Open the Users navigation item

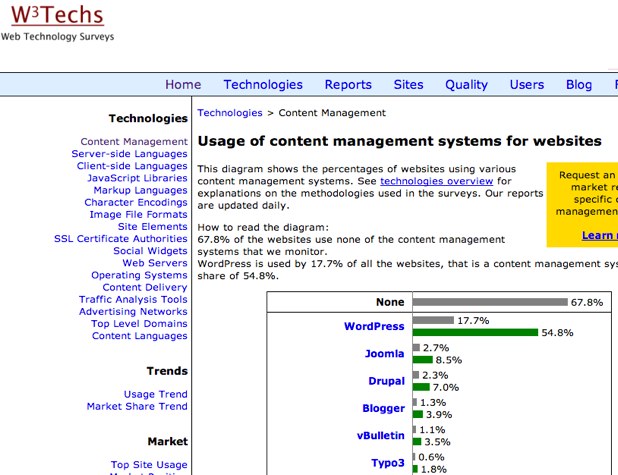pyautogui.click(x=527, y=85)
